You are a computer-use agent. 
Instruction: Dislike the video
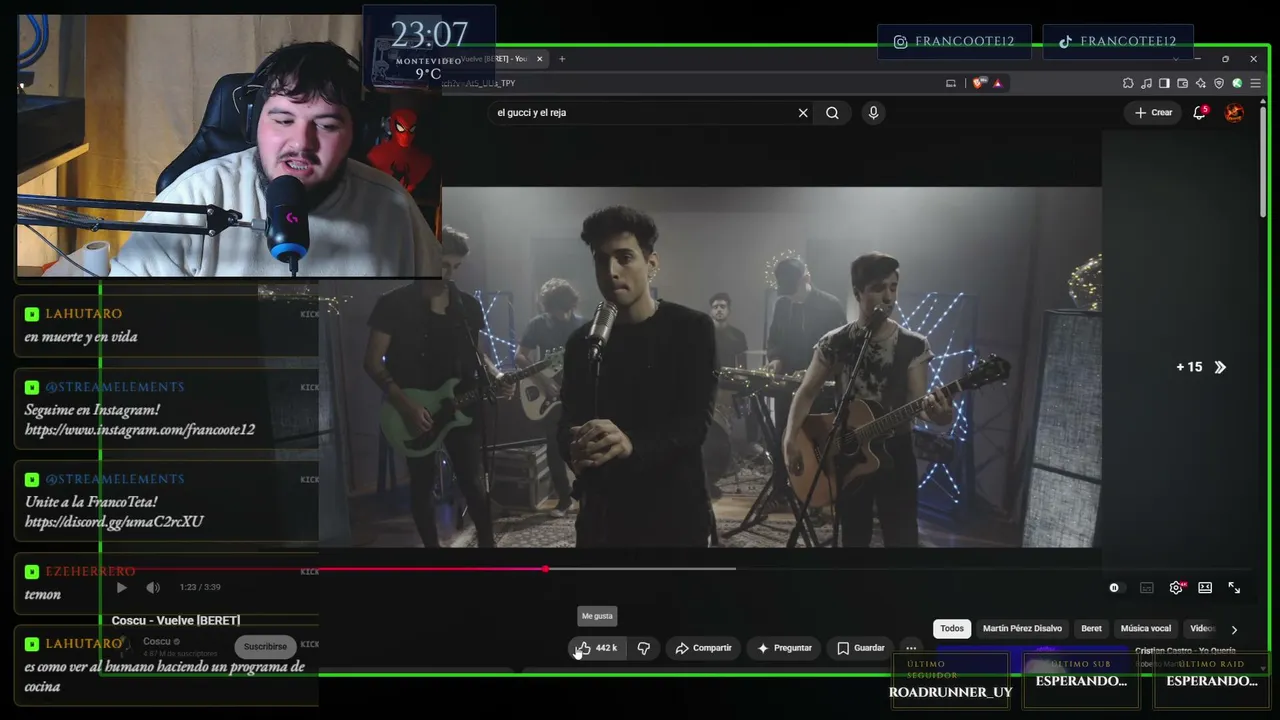(643, 648)
